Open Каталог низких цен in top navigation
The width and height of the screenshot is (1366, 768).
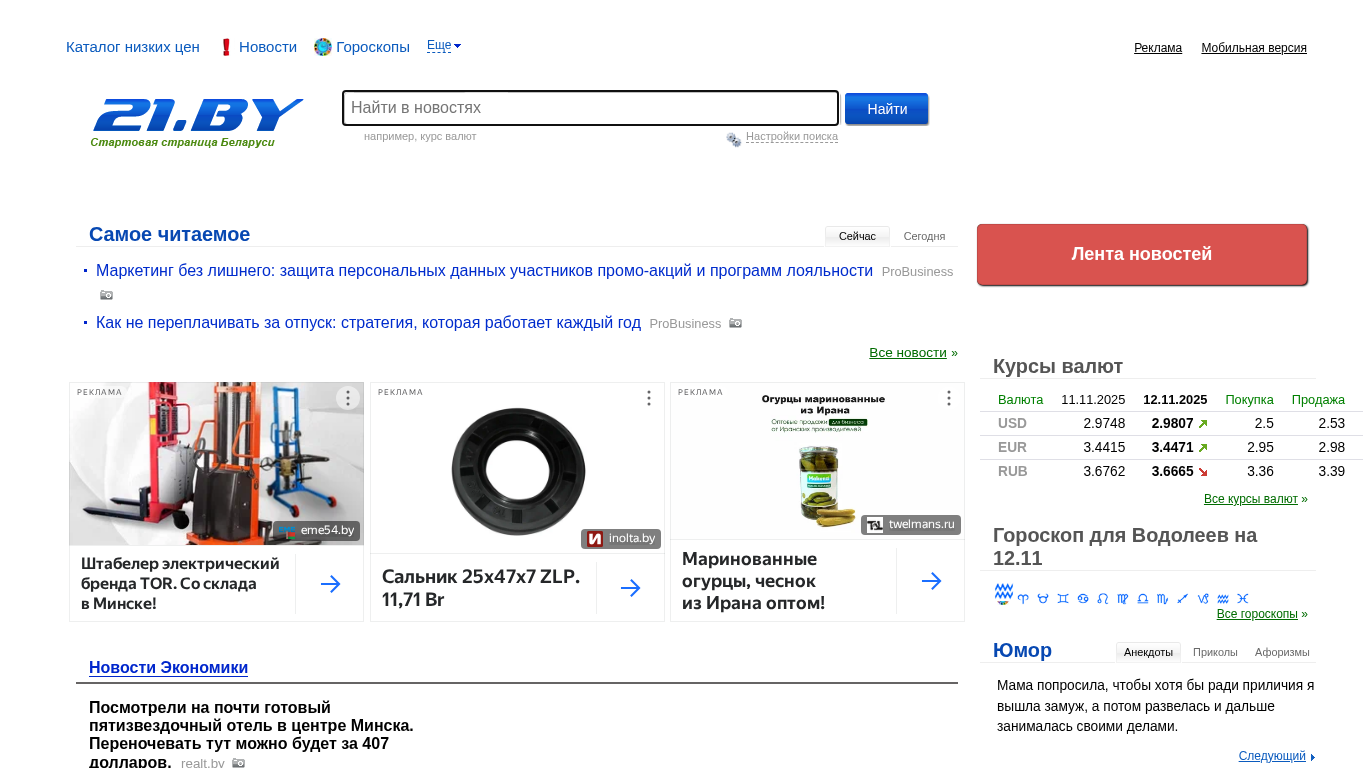click(133, 47)
